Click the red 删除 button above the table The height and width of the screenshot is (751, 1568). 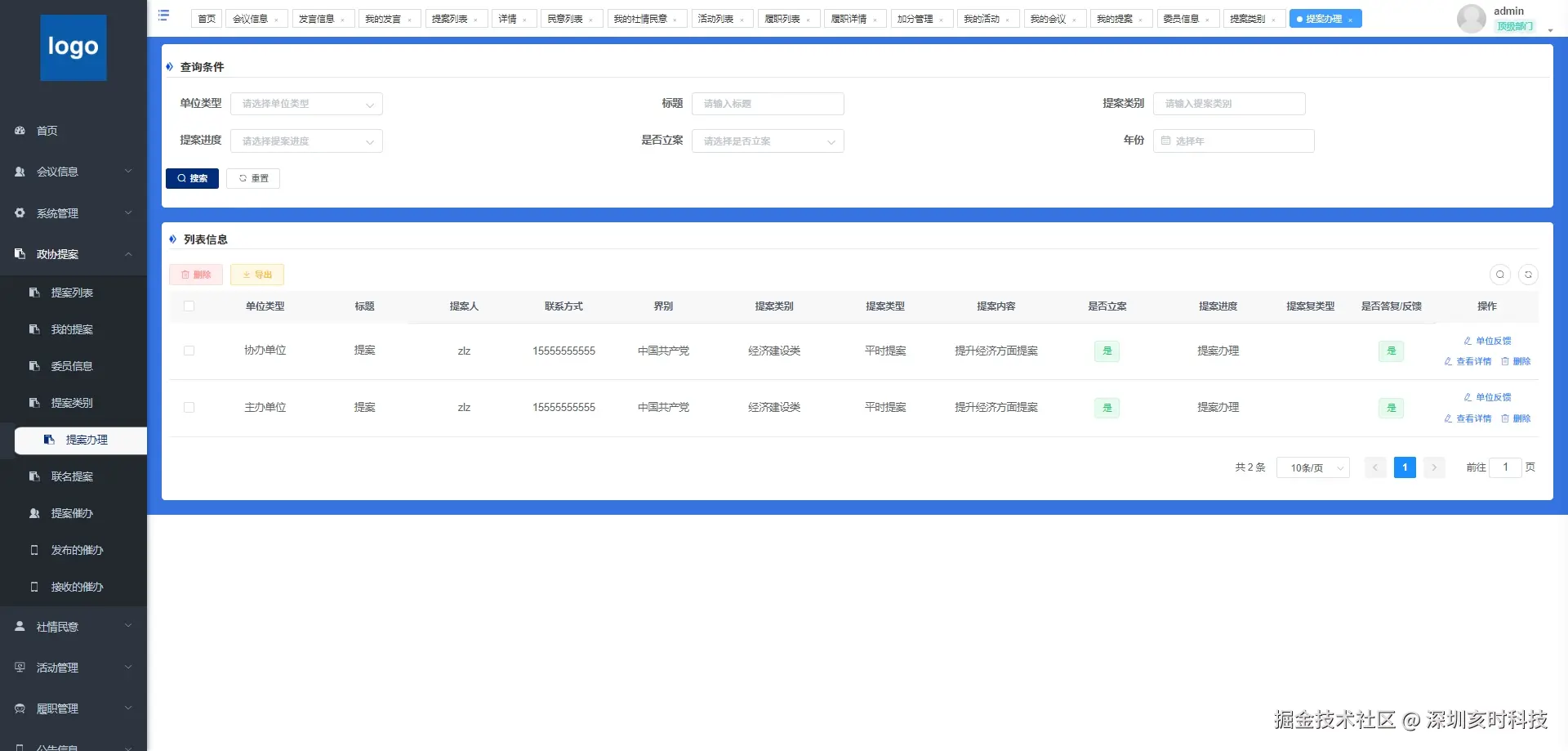(196, 275)
